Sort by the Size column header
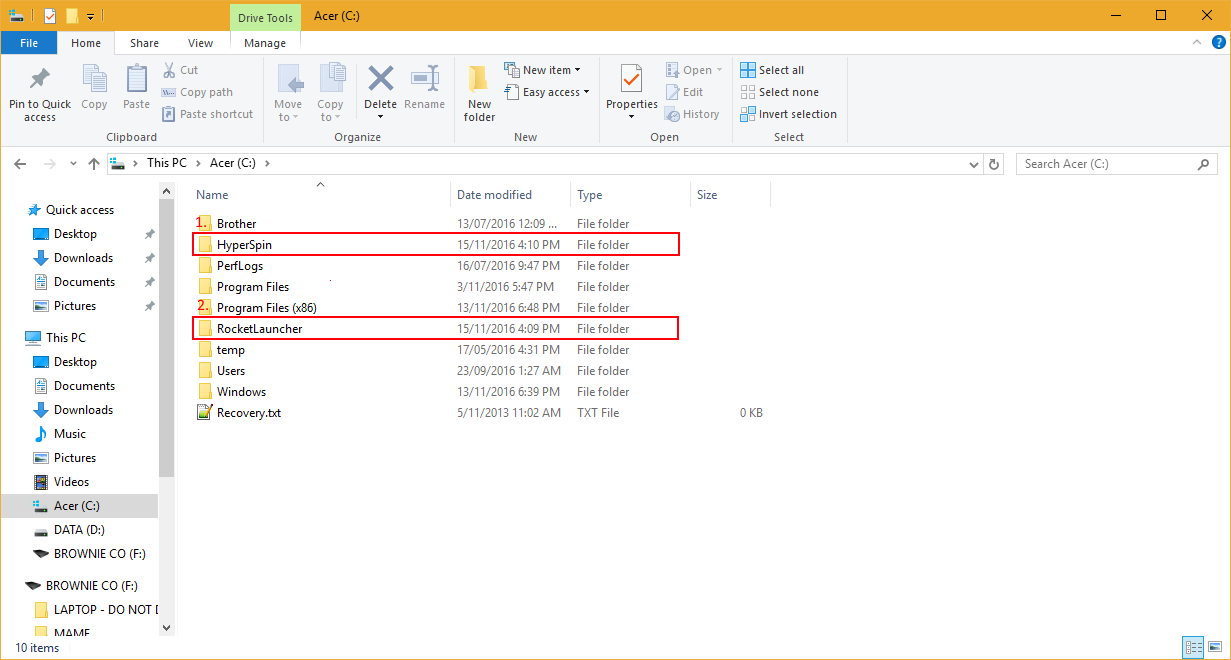1231x660 pixels. [730, 195]
